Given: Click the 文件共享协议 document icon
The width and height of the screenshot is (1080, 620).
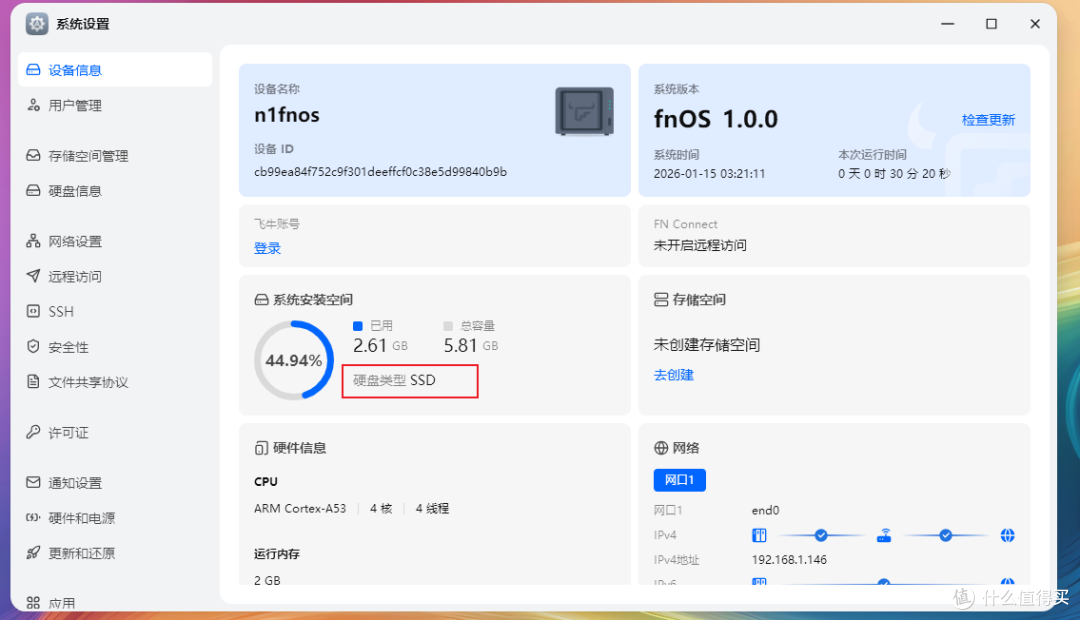Looking at the screenshot, I should (33, 382).
